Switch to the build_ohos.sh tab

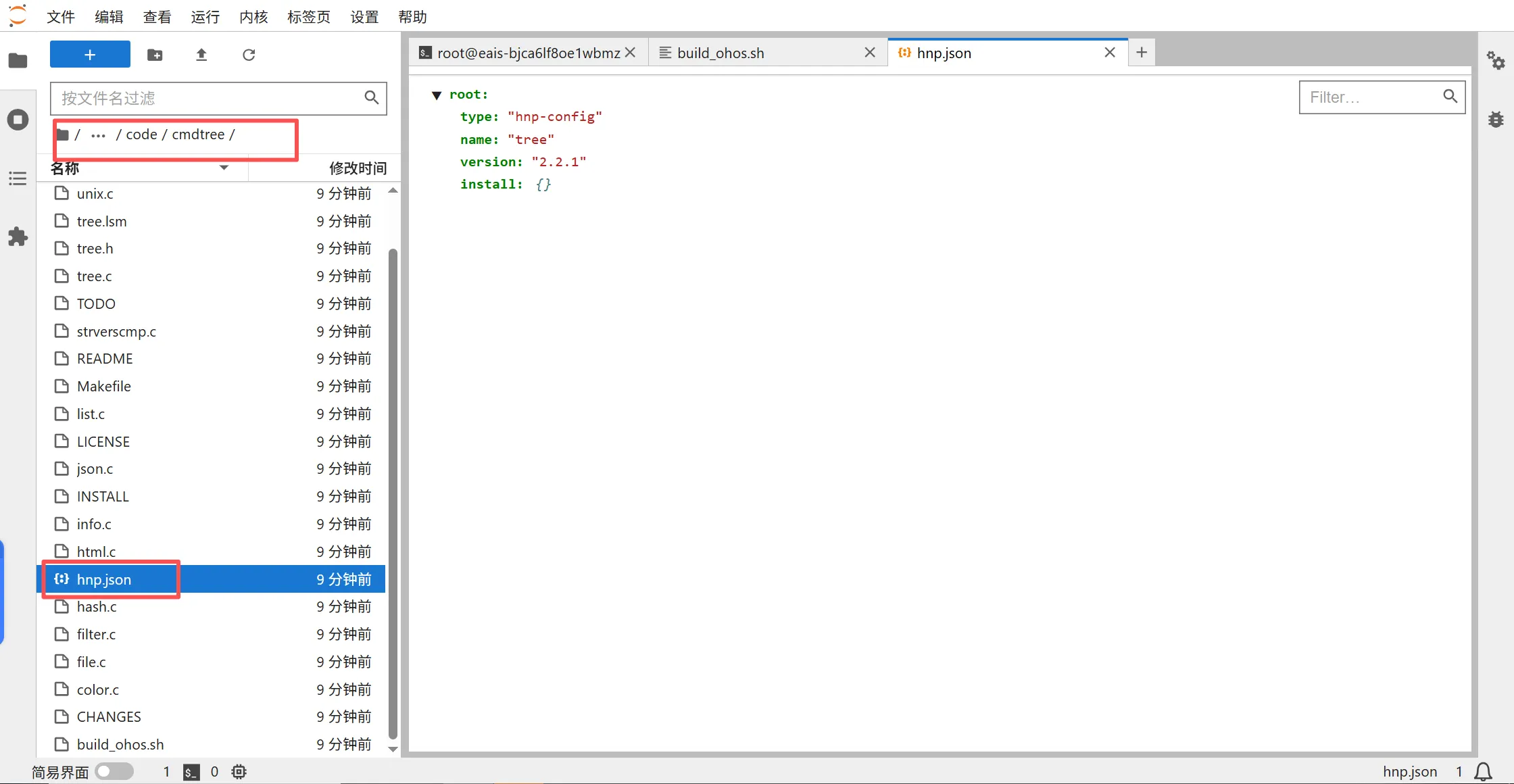pyautogui.click(x=721, y=53)
